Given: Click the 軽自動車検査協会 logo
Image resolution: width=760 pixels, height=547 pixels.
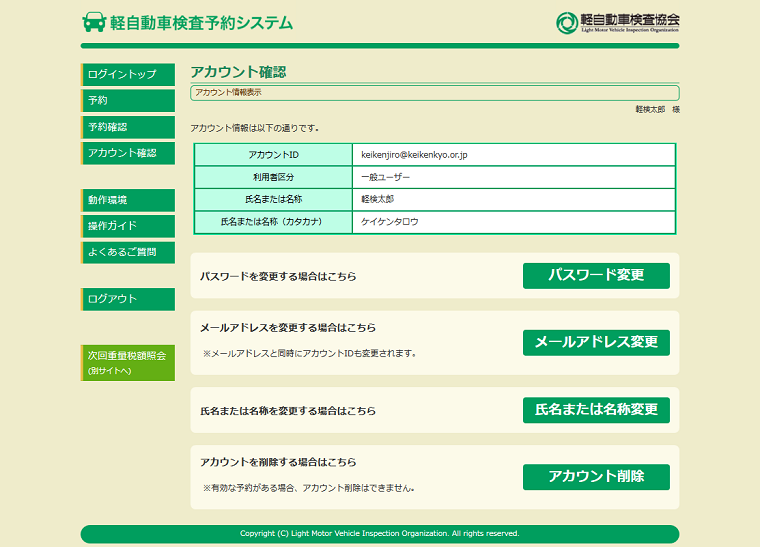Looking at the screenshot, I should [x=617, y=22].
